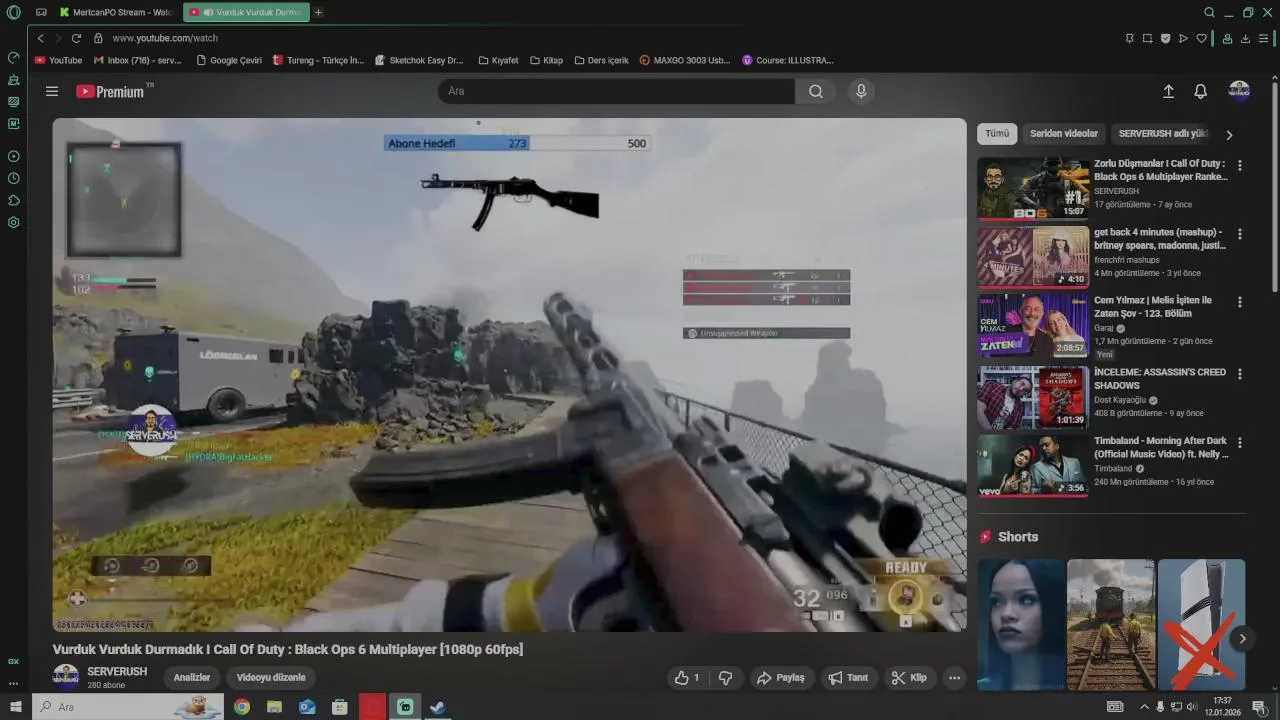Show next filter chips with right chevron
The width and height of the screenshot is (1280, 720).
point(1229,134)
